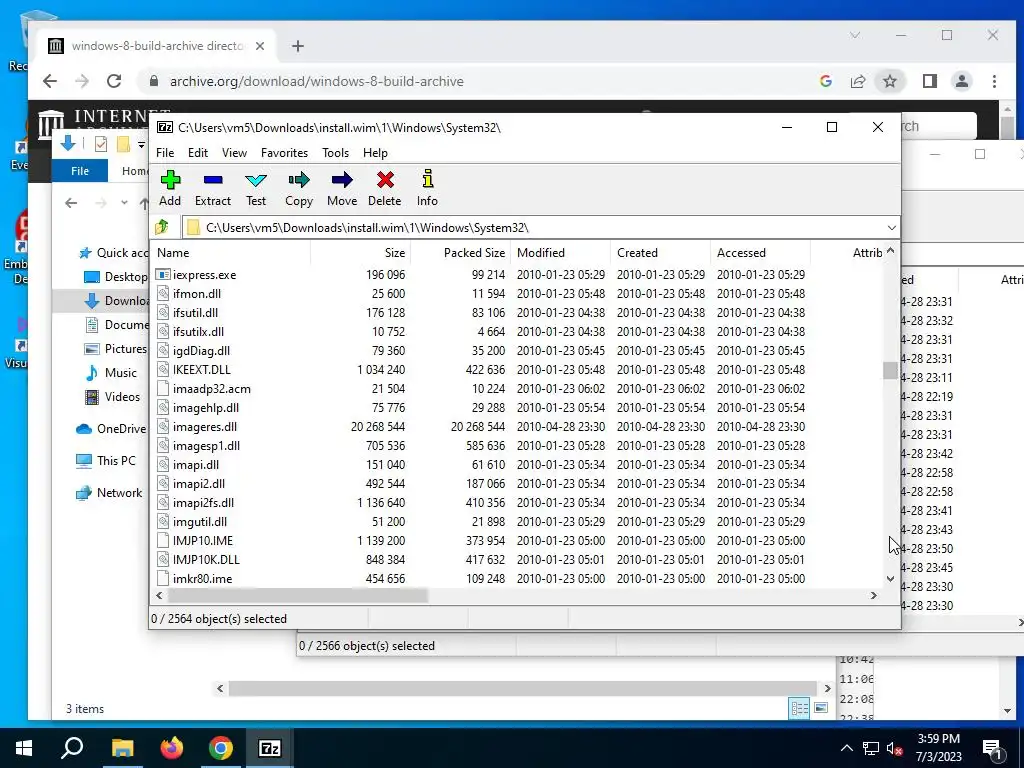This screenshot has height=768, width=1024.
Task: Click the Chrome address bar URL
Action: (x=317, y=82)
